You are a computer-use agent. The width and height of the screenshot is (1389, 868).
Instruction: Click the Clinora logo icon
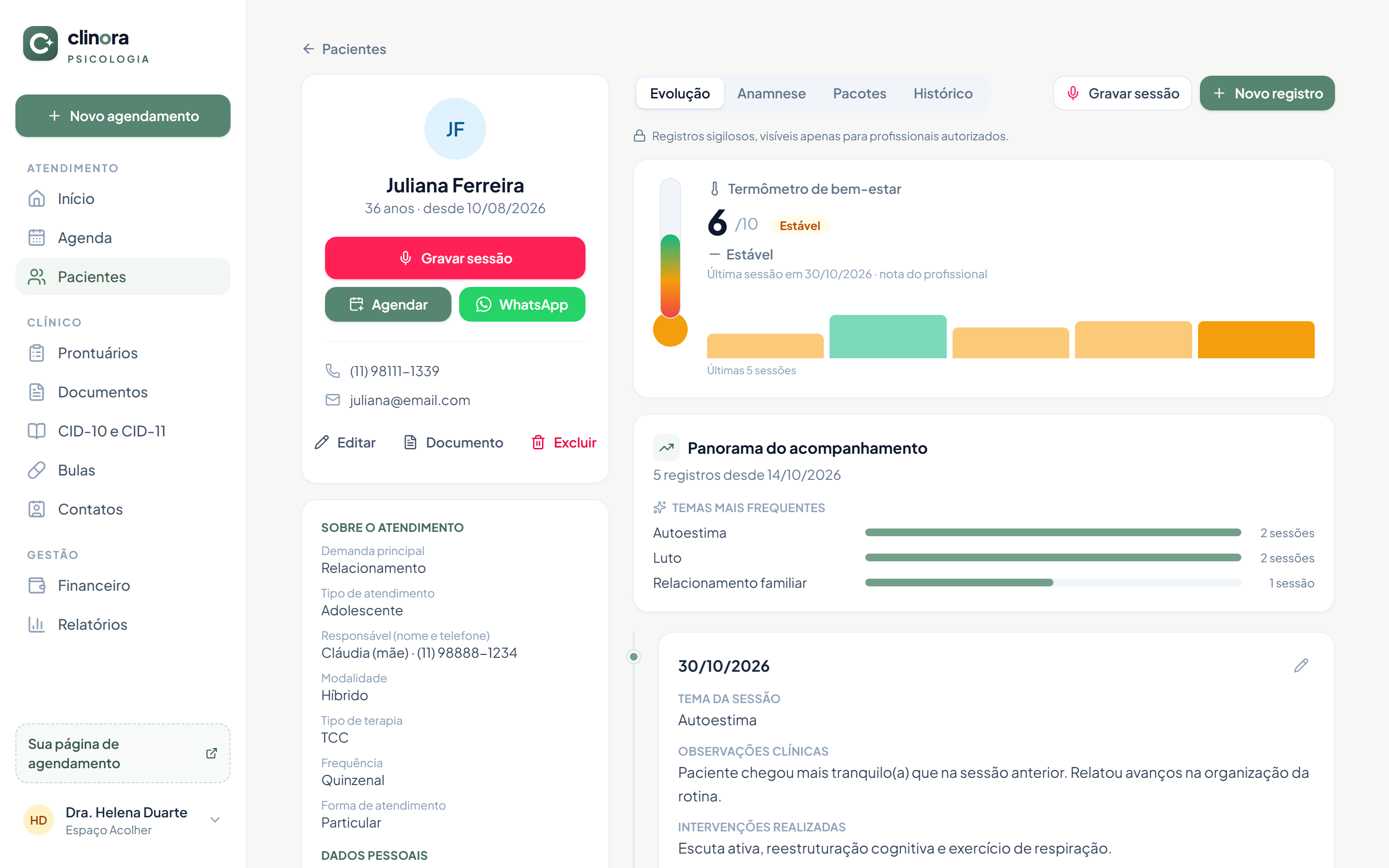40,43
